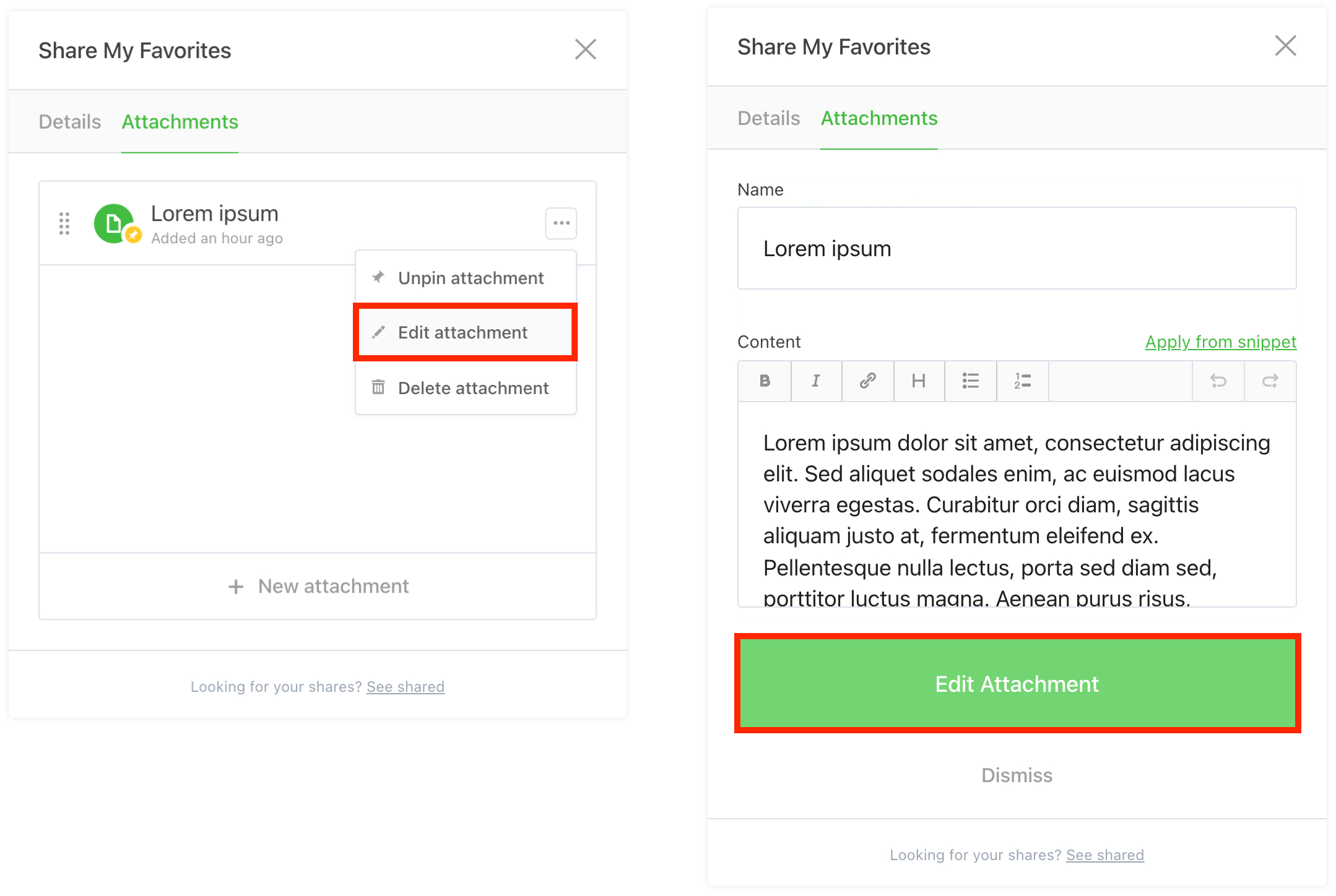Add a New attachment
1336x896 pixels.
318,586
